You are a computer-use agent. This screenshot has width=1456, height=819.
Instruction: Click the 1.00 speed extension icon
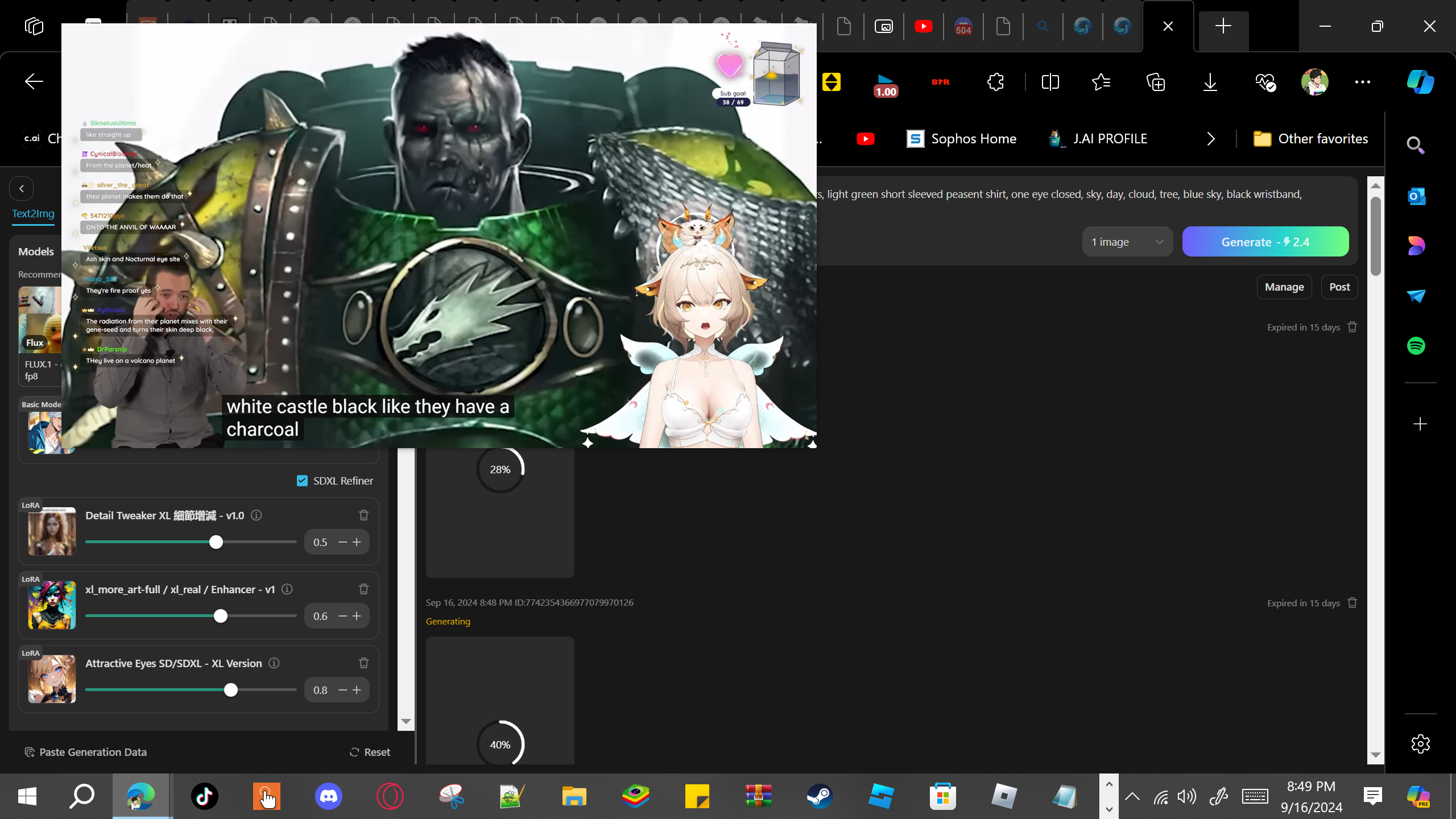[886, 85]
